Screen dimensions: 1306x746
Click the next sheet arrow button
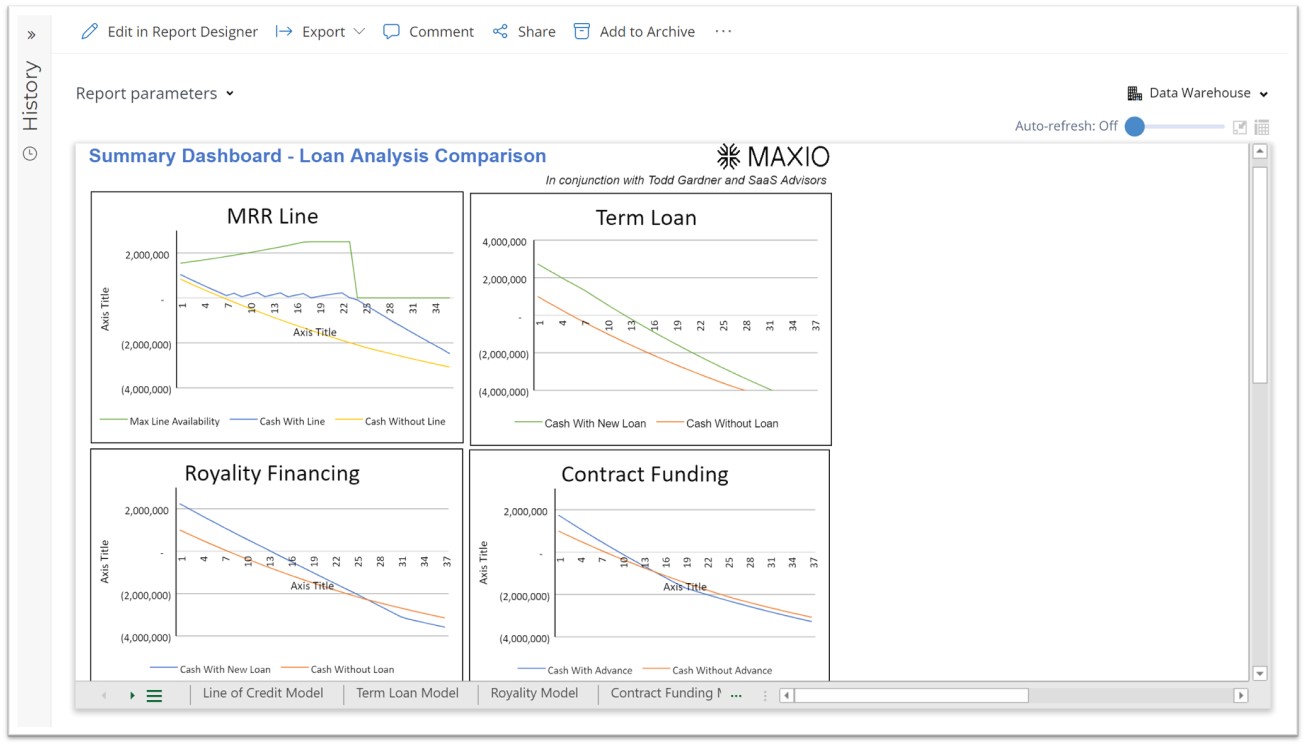pyautogui.click(x=132, y=696)
